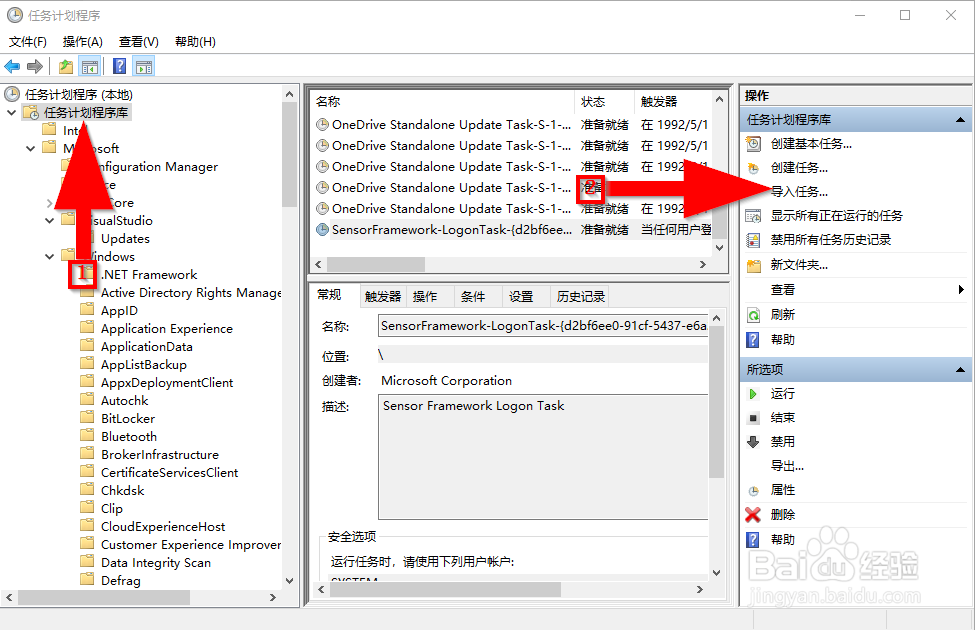Image resolution: width=975 pixels, height=630 pixels.
Task: Click the 触发器 column header
Action: click(x=673, y=101)
